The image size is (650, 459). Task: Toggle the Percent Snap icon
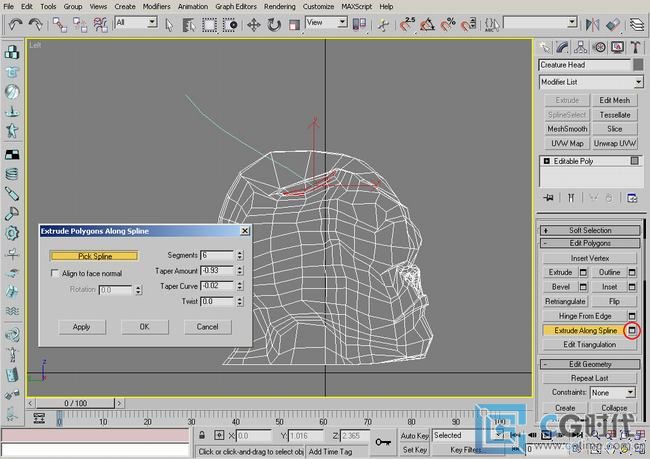click(448, 25)
